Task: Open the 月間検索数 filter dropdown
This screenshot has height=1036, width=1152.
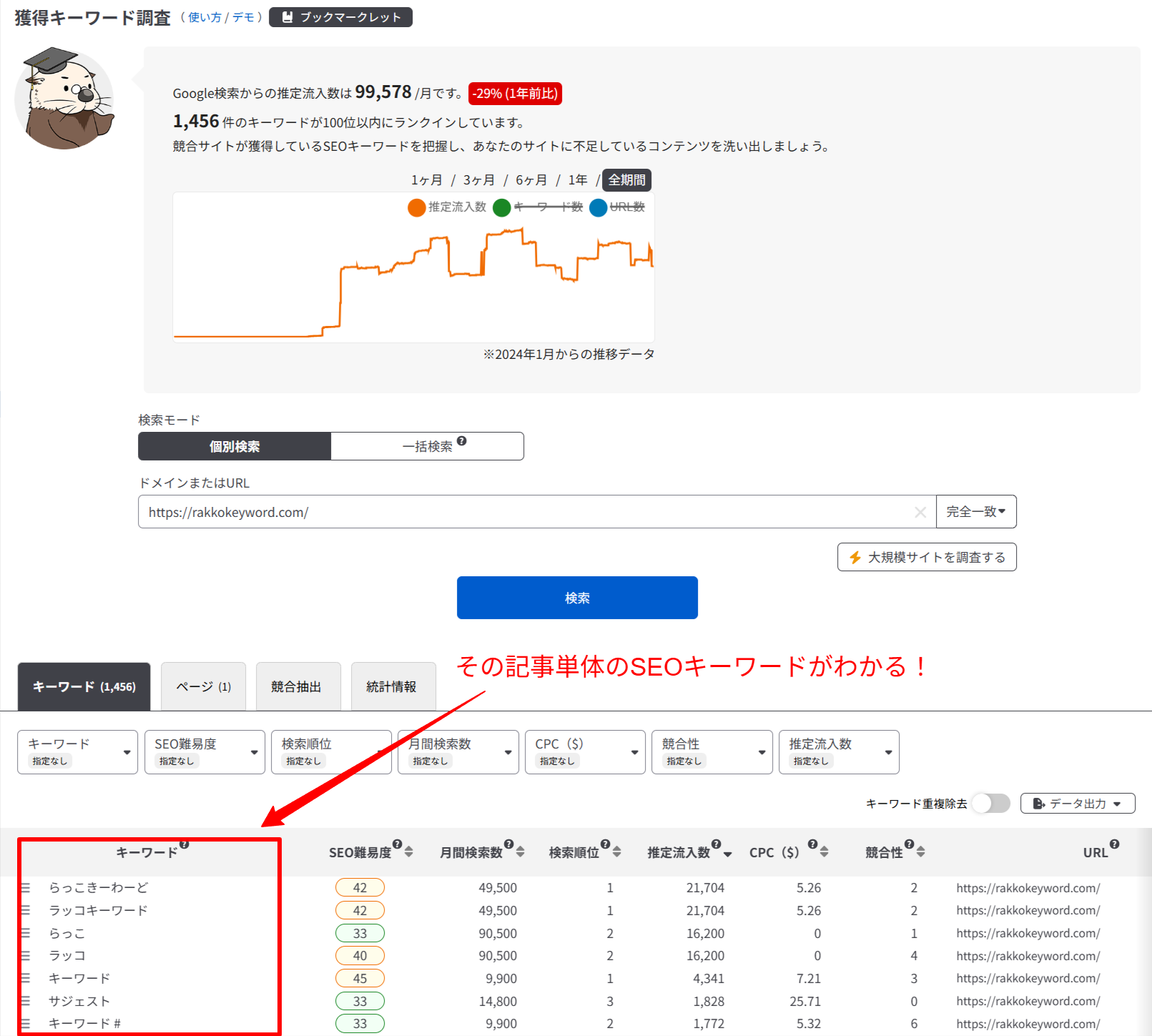Action: (458, 752)
